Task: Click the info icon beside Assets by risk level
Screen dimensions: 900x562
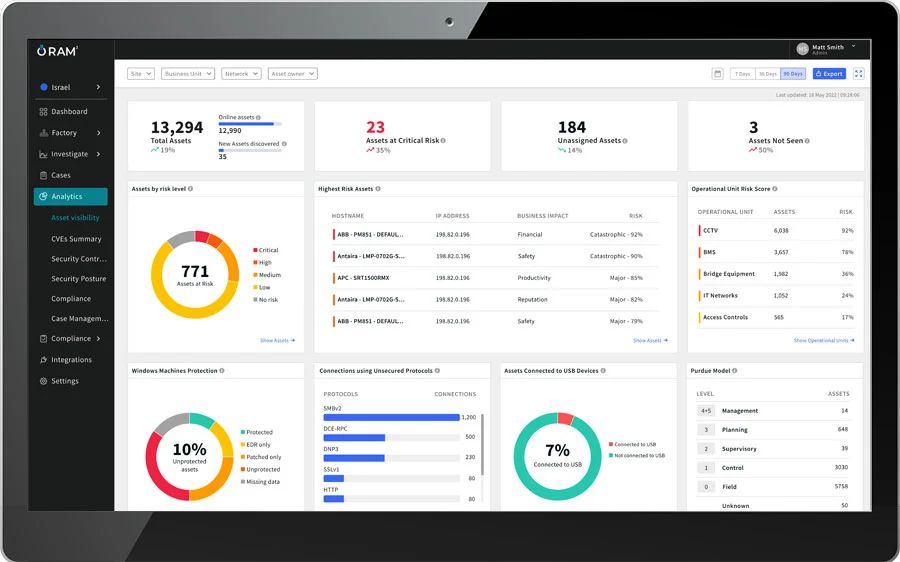Action: [x=191, y=189]
